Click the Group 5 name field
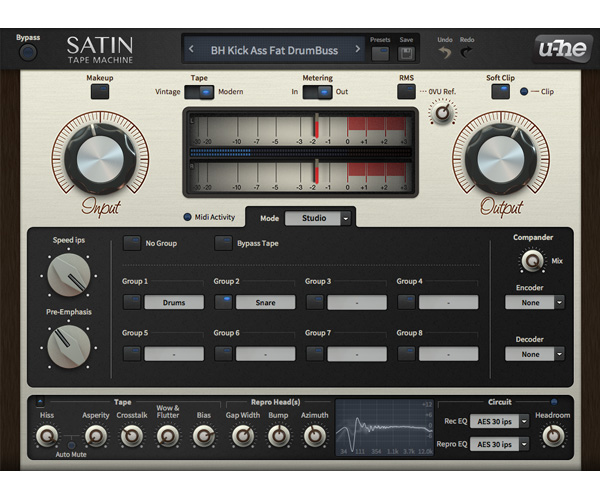The height and width of the screenshot is (500, 600). [174, 354]
